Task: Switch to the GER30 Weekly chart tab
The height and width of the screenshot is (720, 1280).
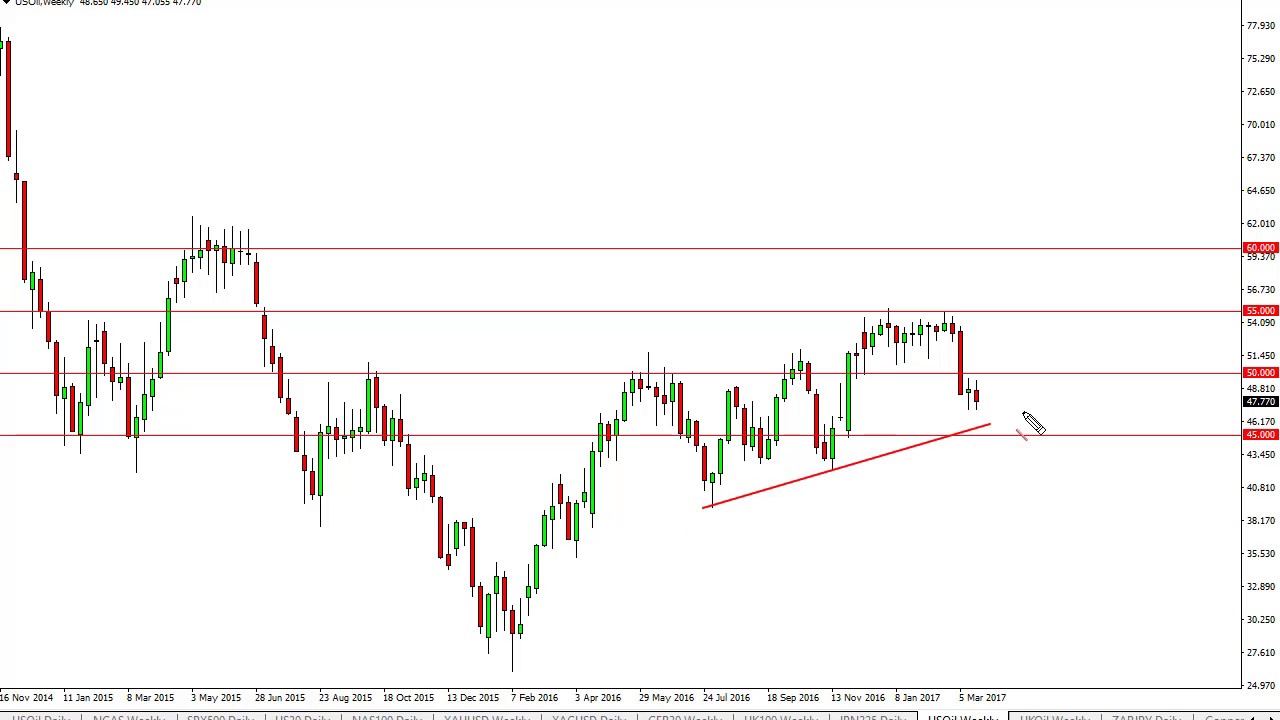Action: (x=684, y=718)
